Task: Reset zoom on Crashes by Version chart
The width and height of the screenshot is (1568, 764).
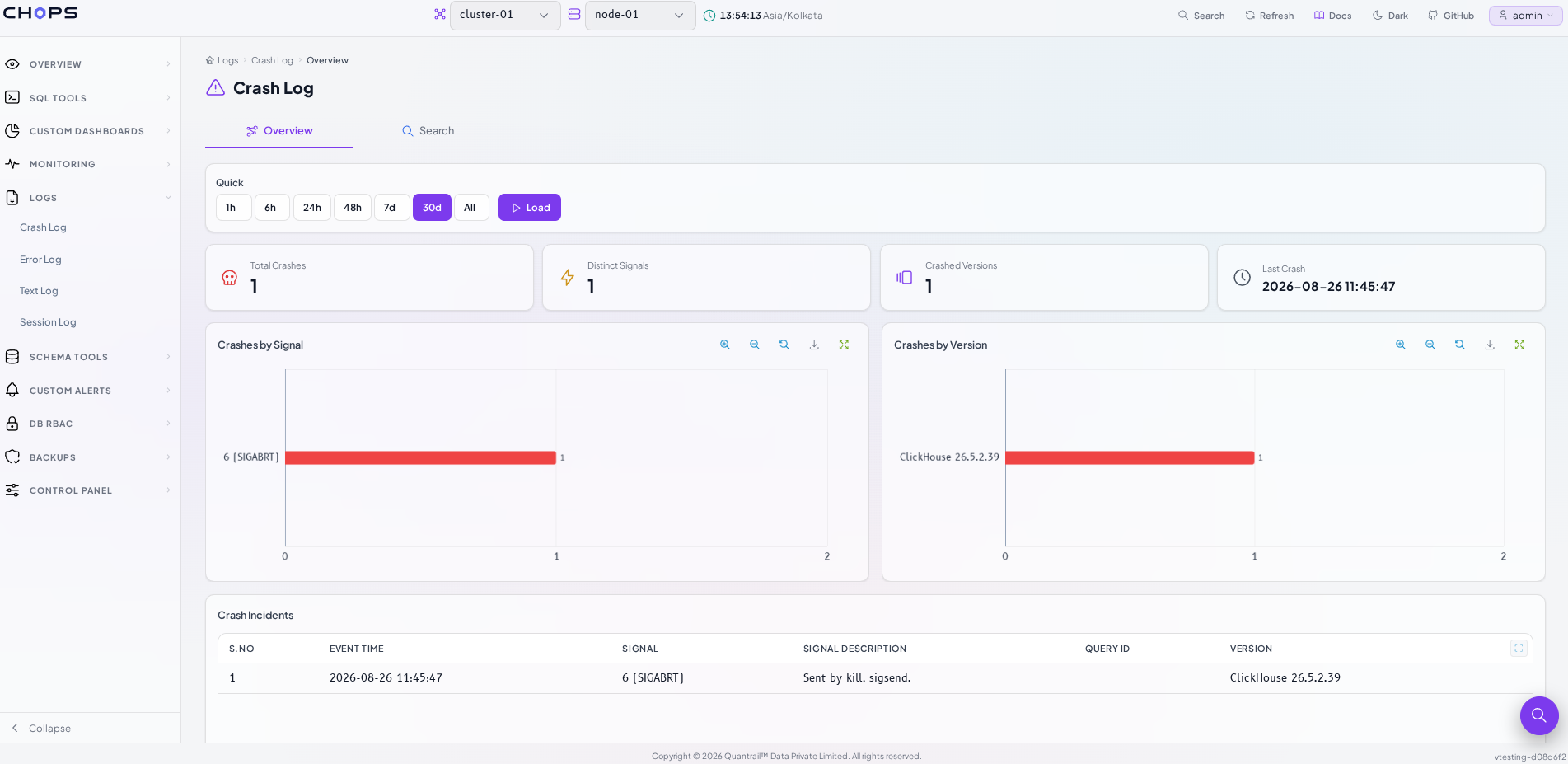Action: (1460, 345)
